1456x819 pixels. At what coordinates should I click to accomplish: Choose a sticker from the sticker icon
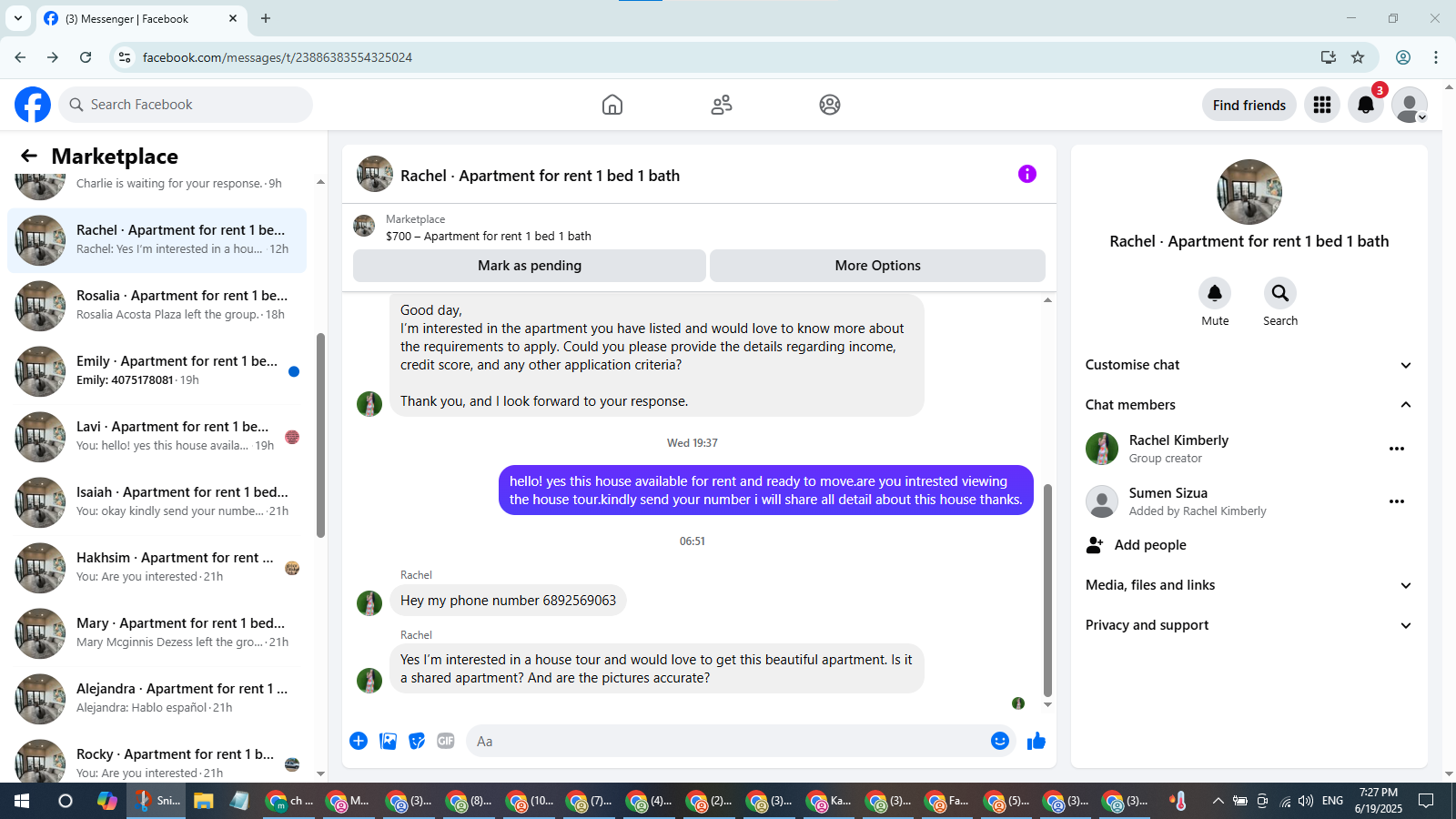point(417,741)
